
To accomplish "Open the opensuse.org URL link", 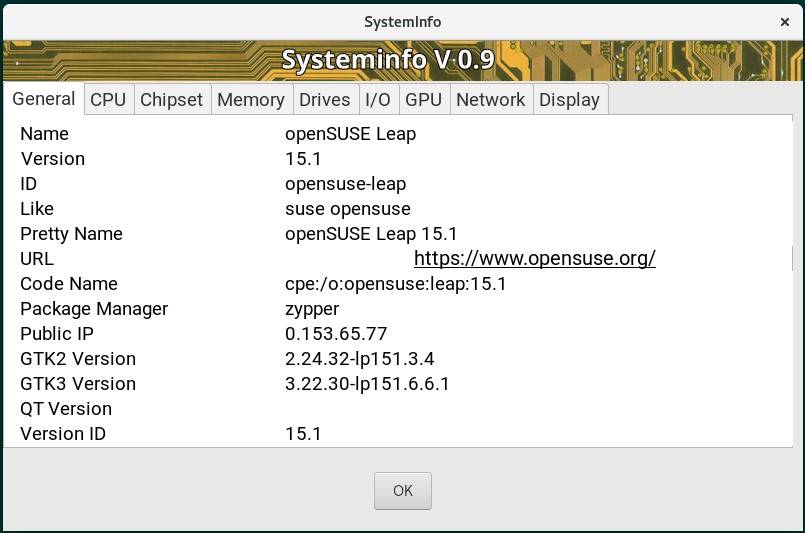I will coord(534,259).
